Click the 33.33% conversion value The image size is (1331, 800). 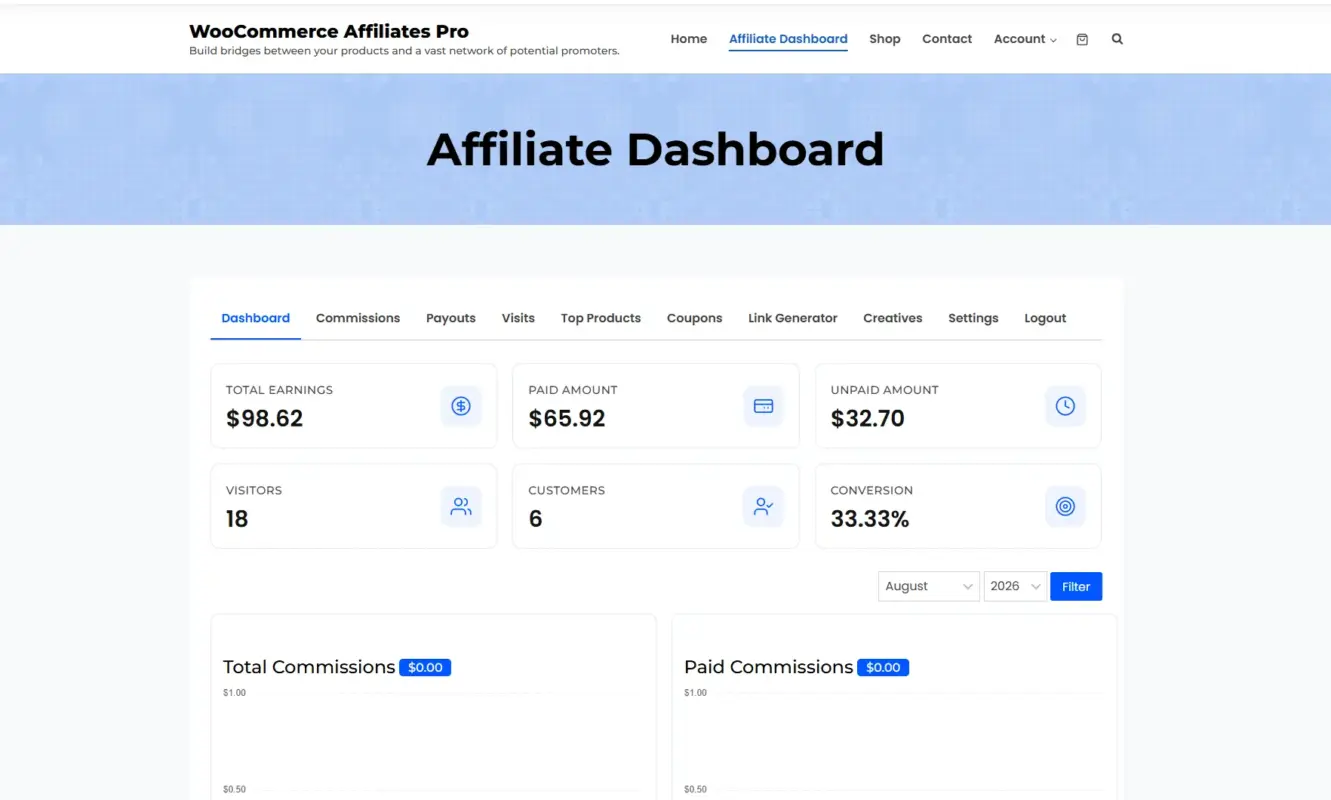870,519
